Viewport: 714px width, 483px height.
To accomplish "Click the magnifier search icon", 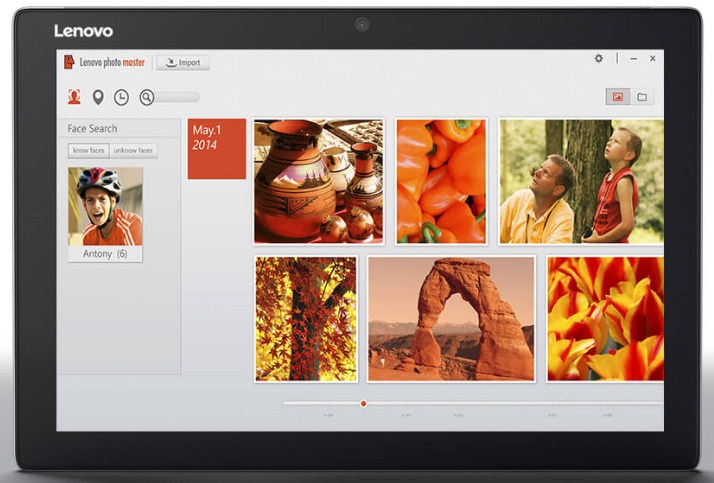I will click(x=147, y=97).
